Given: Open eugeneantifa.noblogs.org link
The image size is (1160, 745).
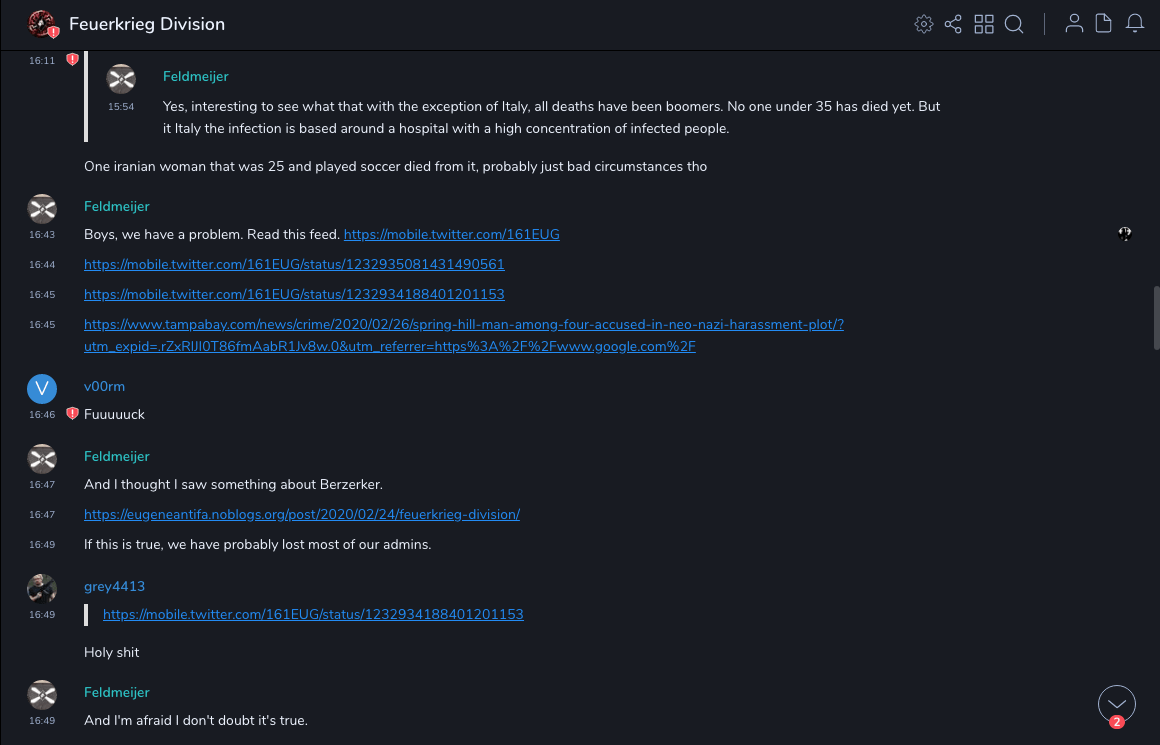Looking at the screenshot, I should [302, 514].
